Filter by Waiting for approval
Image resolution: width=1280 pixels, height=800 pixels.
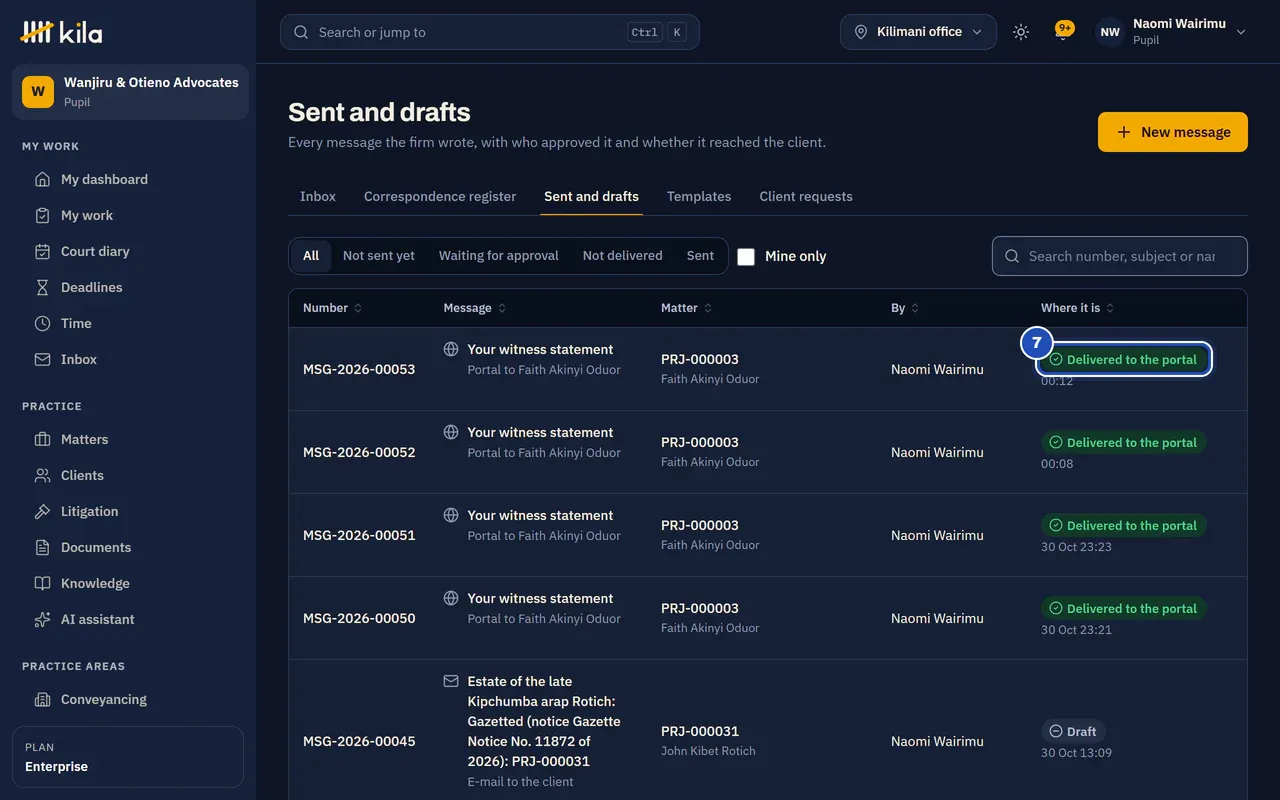498,256
